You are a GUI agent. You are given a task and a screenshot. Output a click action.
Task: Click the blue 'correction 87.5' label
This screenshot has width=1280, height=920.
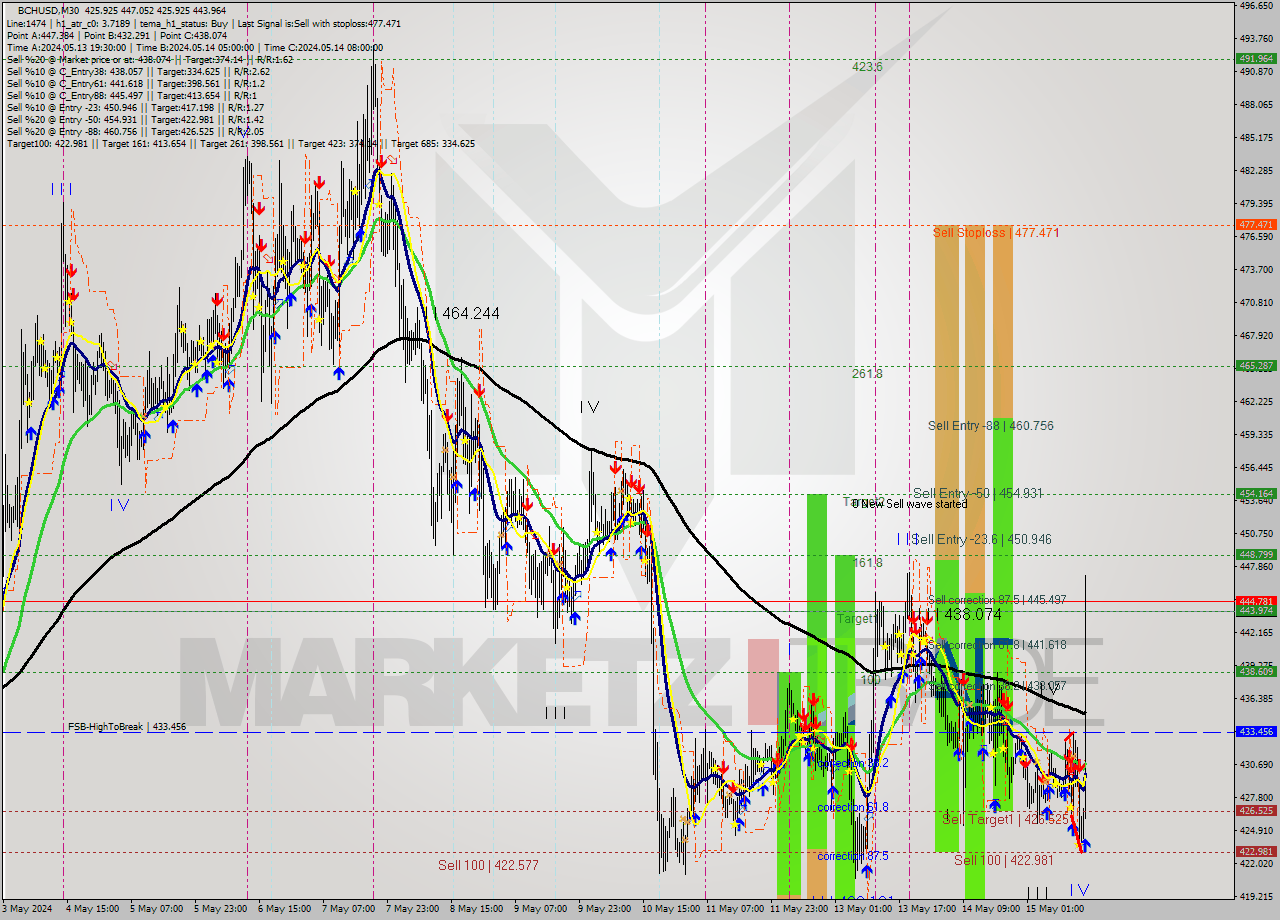click(852, 856)
